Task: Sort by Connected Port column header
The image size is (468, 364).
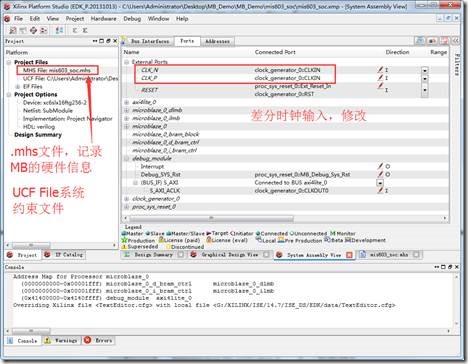Action: pyautogui.click(x=275, y=52)
